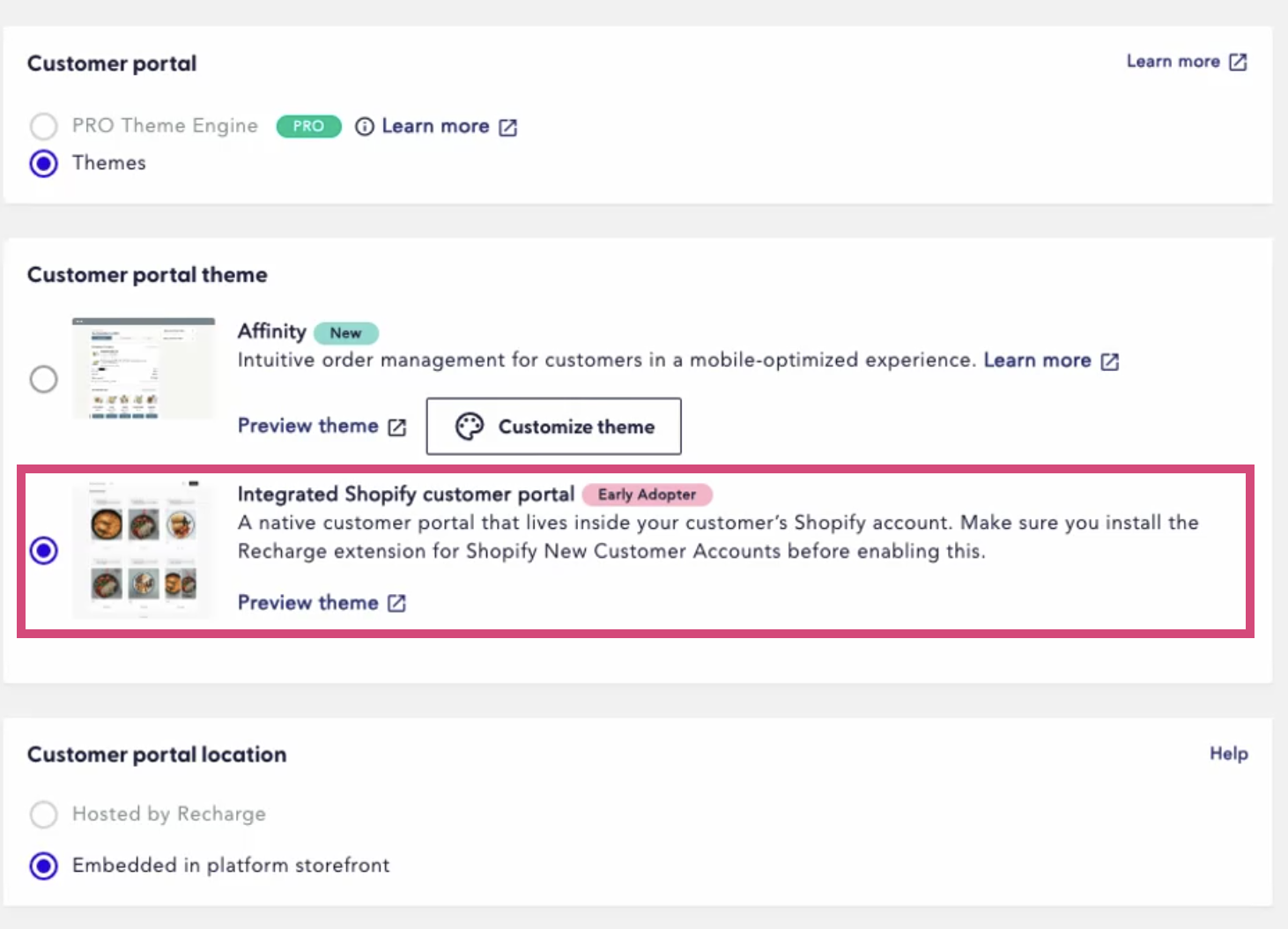Screen dimensions: 1288x929
Task: Click external link icon beside top-right Learn more
Action: click(1238, 62)
